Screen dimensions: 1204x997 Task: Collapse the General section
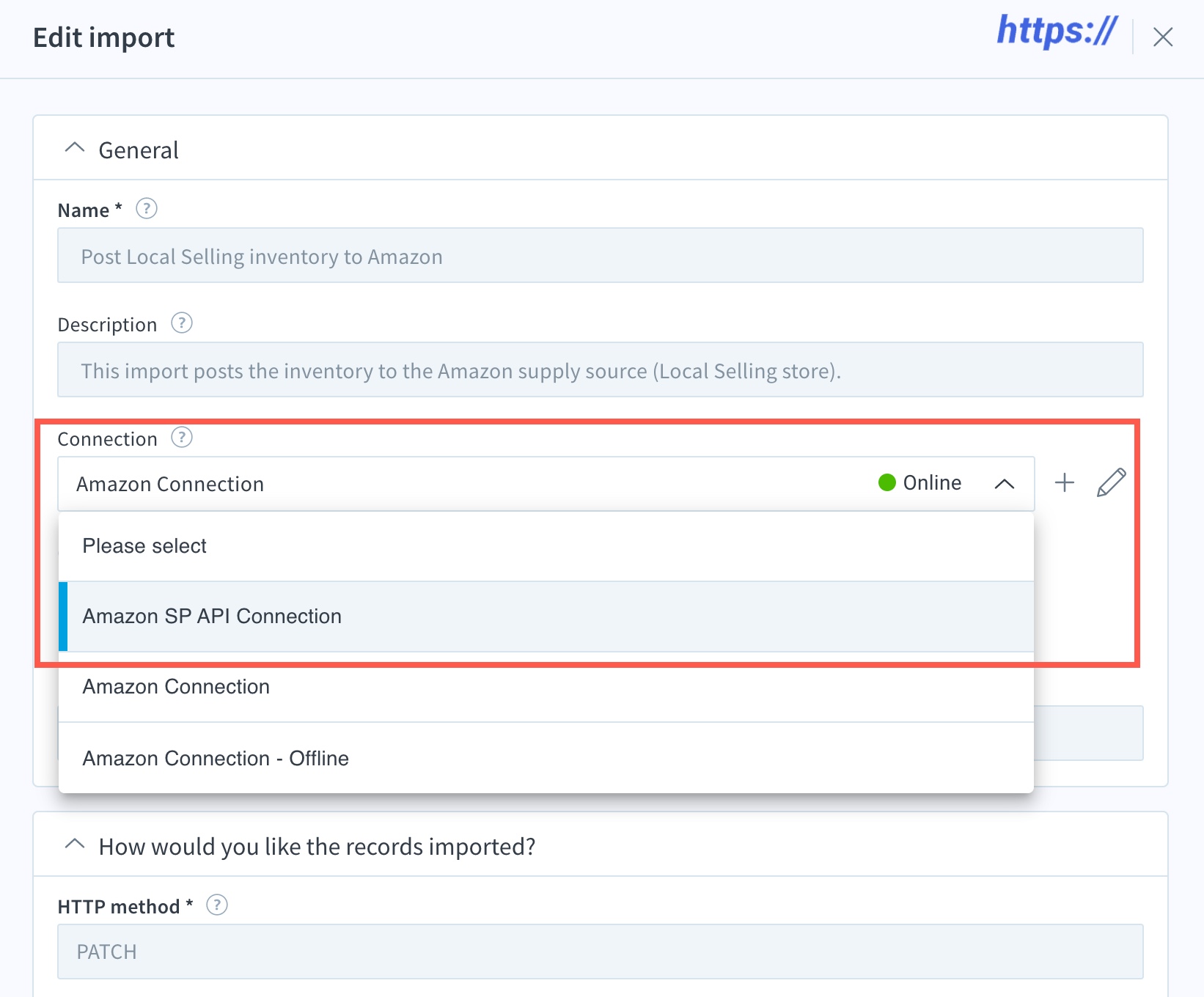[75, 149]
